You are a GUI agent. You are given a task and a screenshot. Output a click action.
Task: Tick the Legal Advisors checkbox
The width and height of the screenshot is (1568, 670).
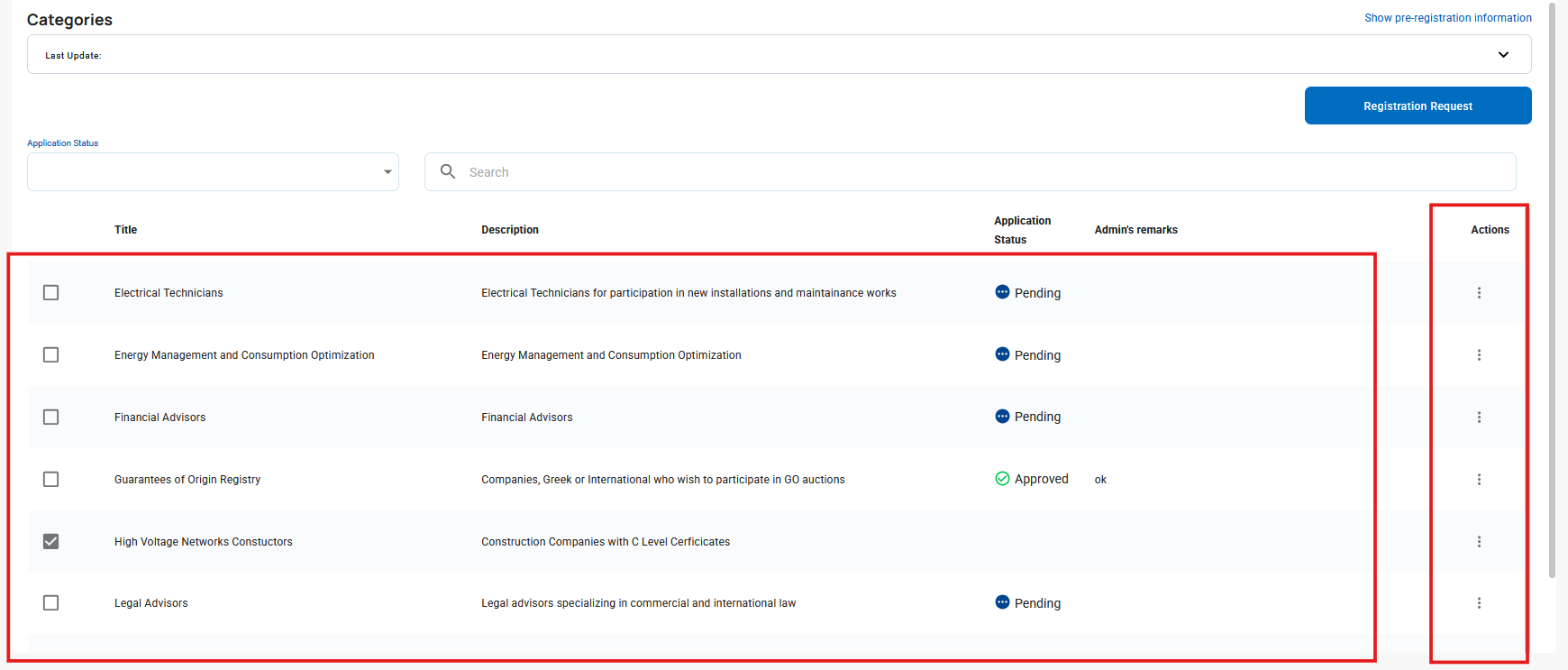tap(51, 603)
